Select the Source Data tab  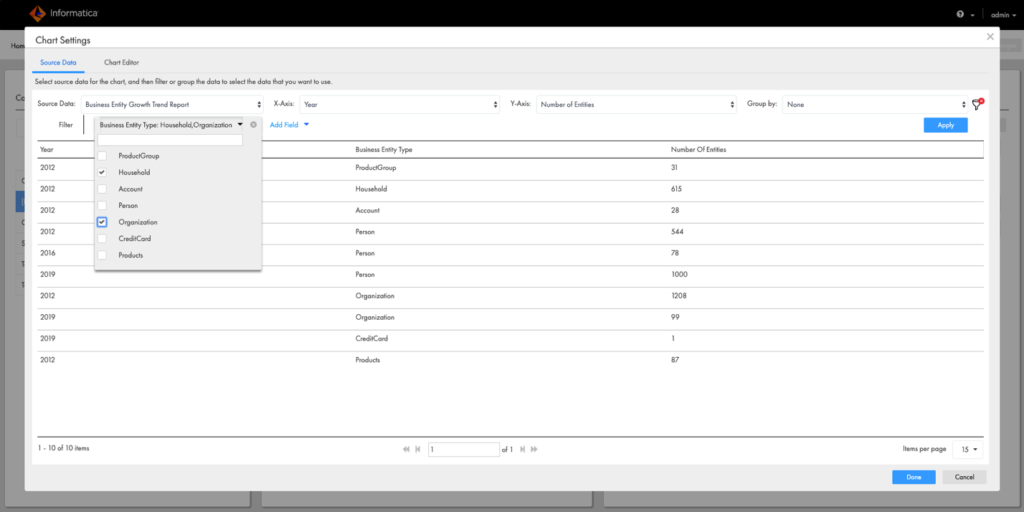(x=58, y=62)
